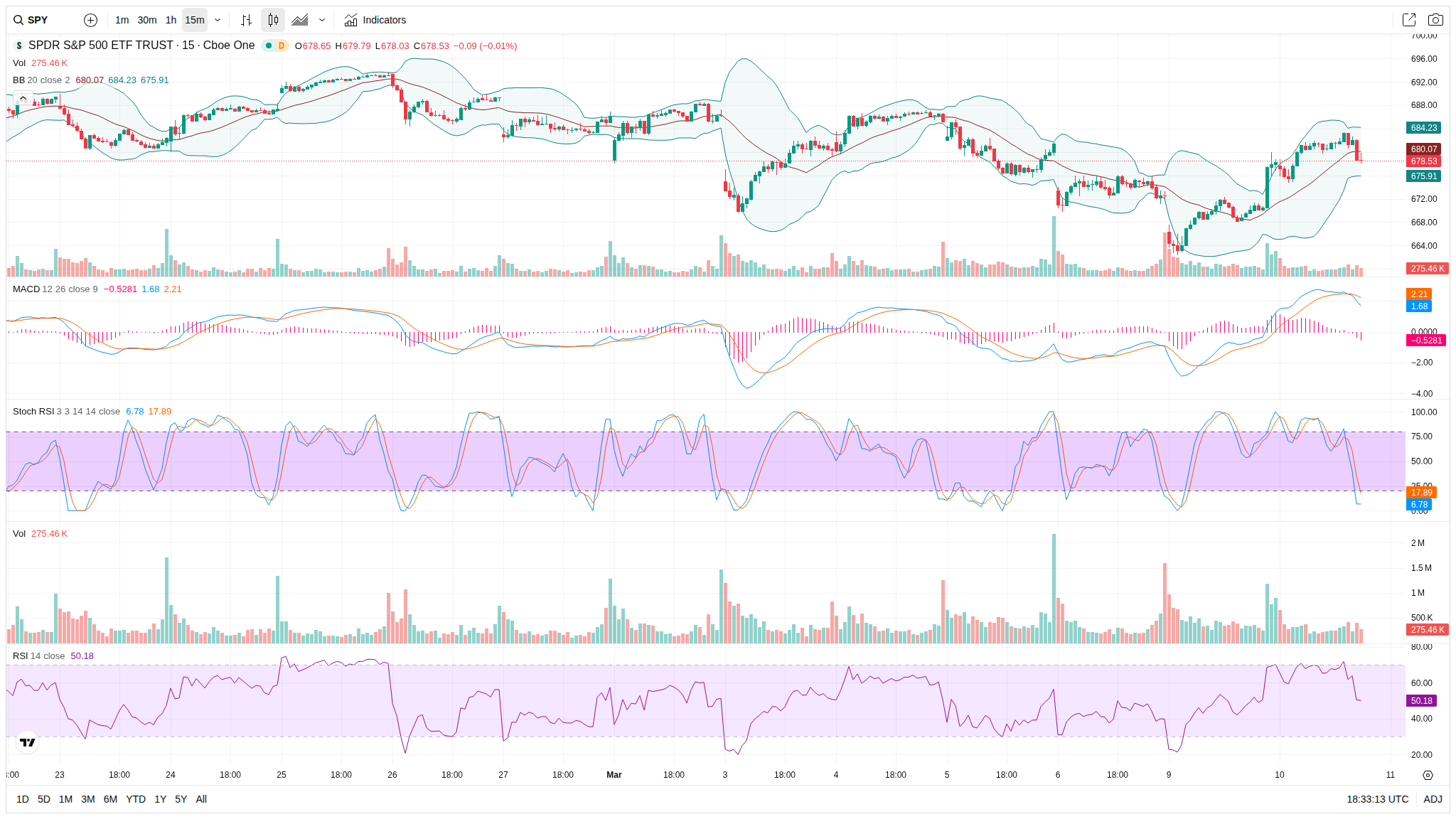The height and width of the screenshot is (819, 1456).
Task: Select the YTD date range
Action: pos(135,799)
